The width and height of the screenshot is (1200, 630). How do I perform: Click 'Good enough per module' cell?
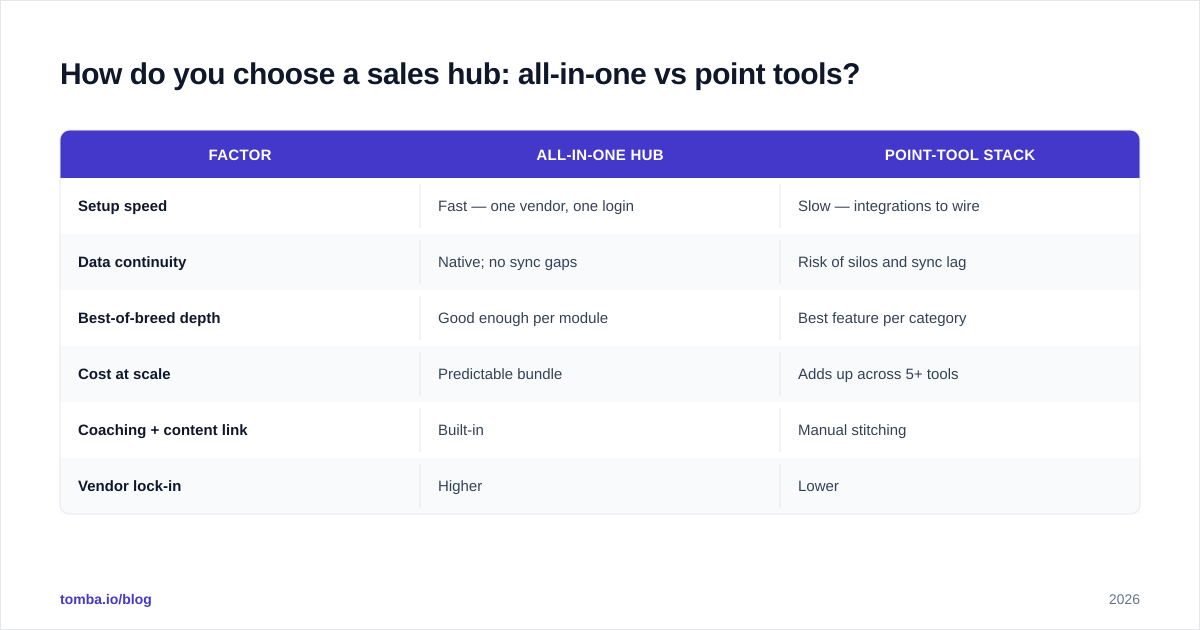tap(523, 318)
